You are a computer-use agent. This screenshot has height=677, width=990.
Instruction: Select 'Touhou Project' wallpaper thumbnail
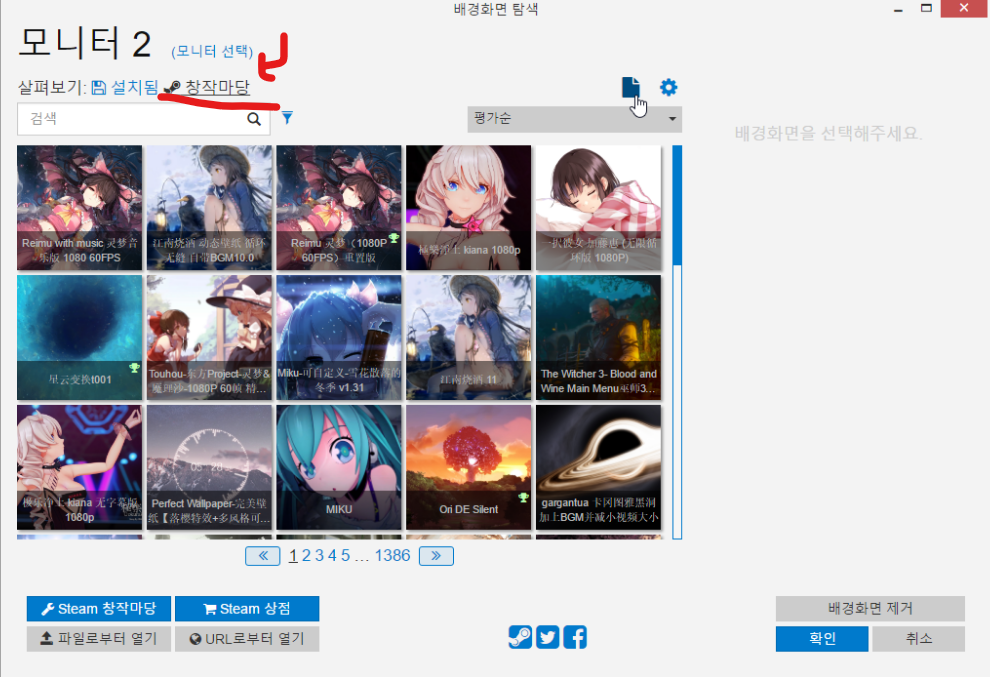(x=210, y=337)
